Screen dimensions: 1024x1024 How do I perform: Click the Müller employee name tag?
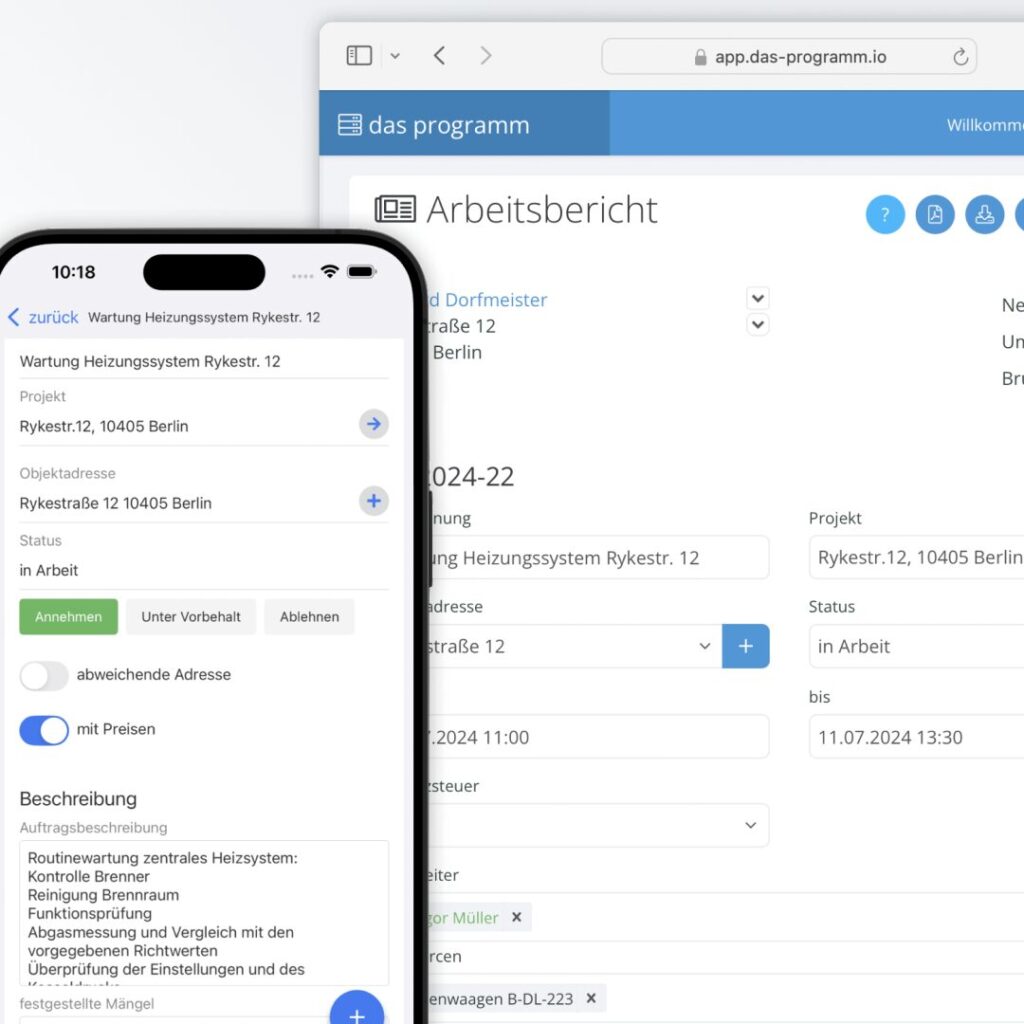(462, 918)
